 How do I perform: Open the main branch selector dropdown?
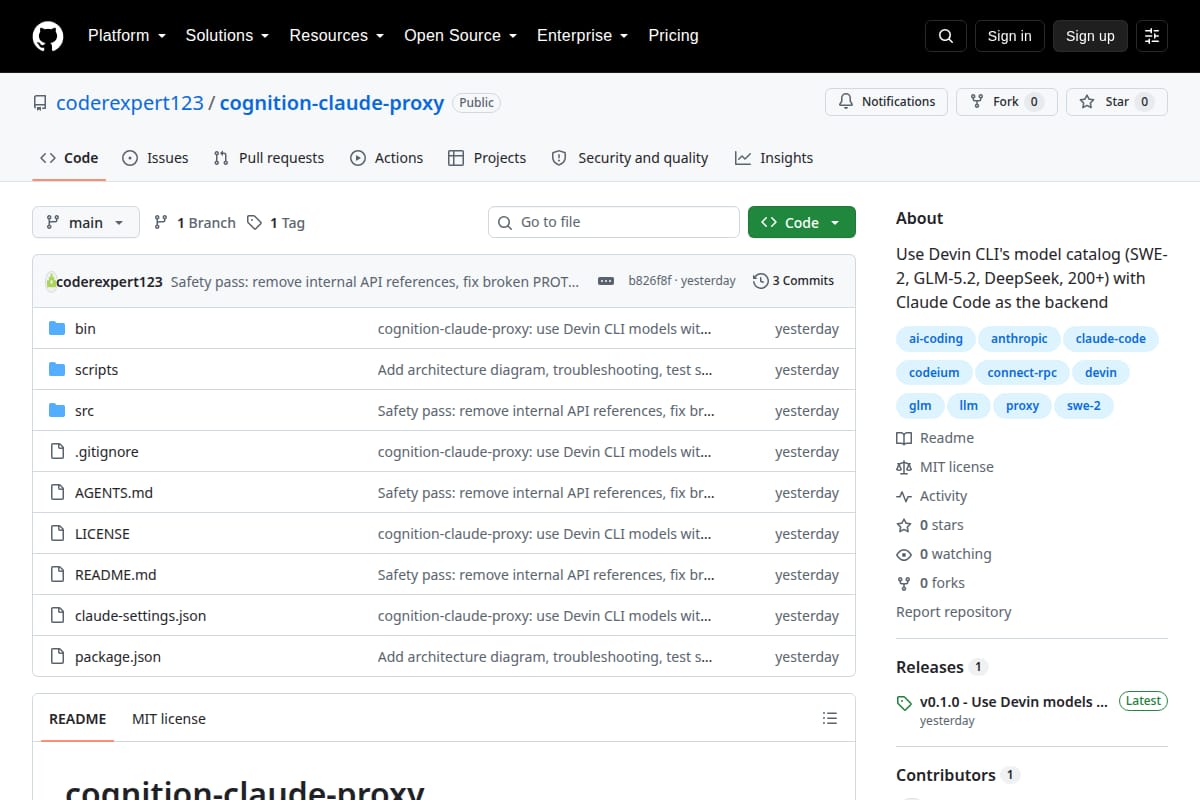(x=85, y=222)
